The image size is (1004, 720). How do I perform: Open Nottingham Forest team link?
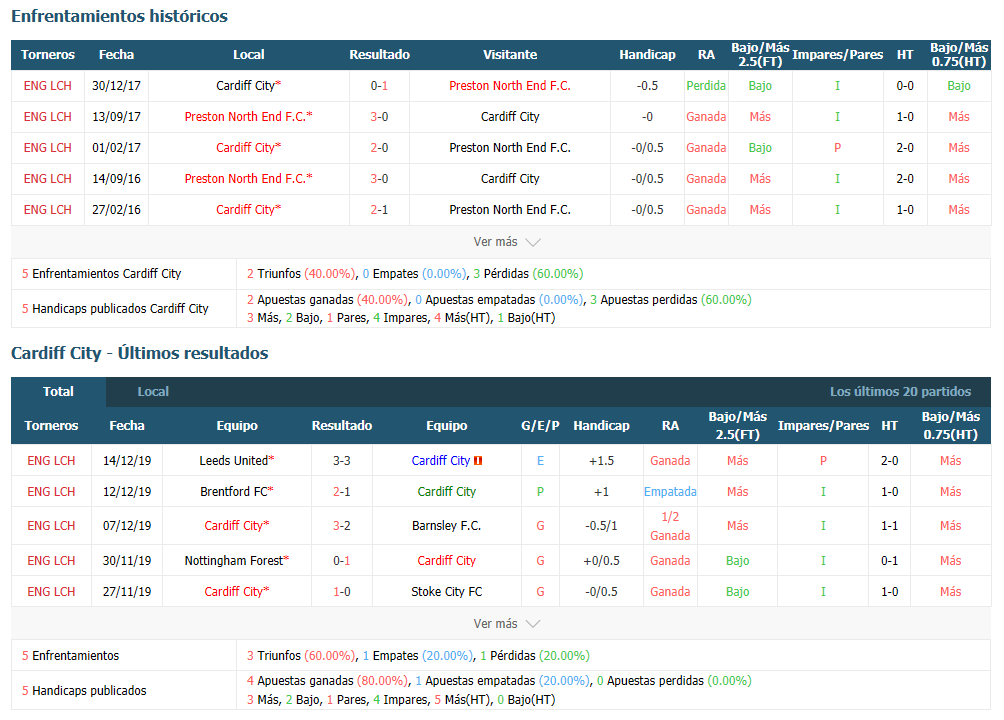click(236, 560)
